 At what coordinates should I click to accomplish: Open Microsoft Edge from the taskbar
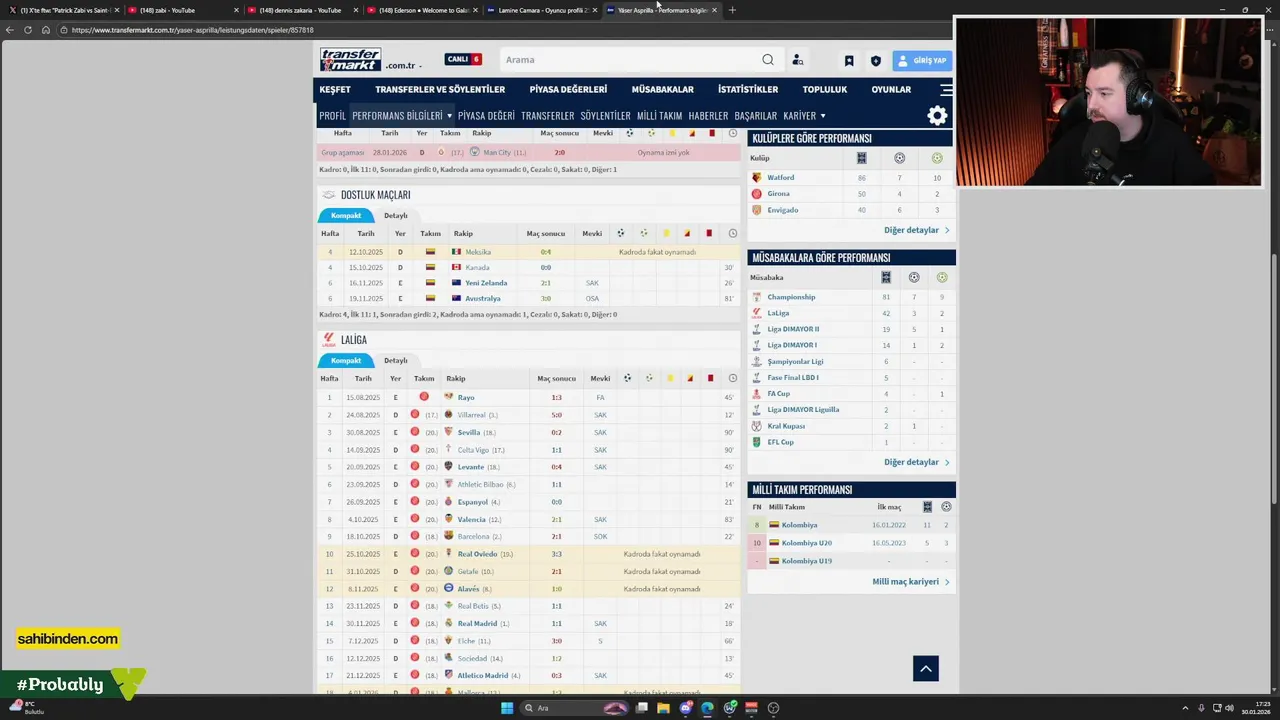[x=707, y=708]
